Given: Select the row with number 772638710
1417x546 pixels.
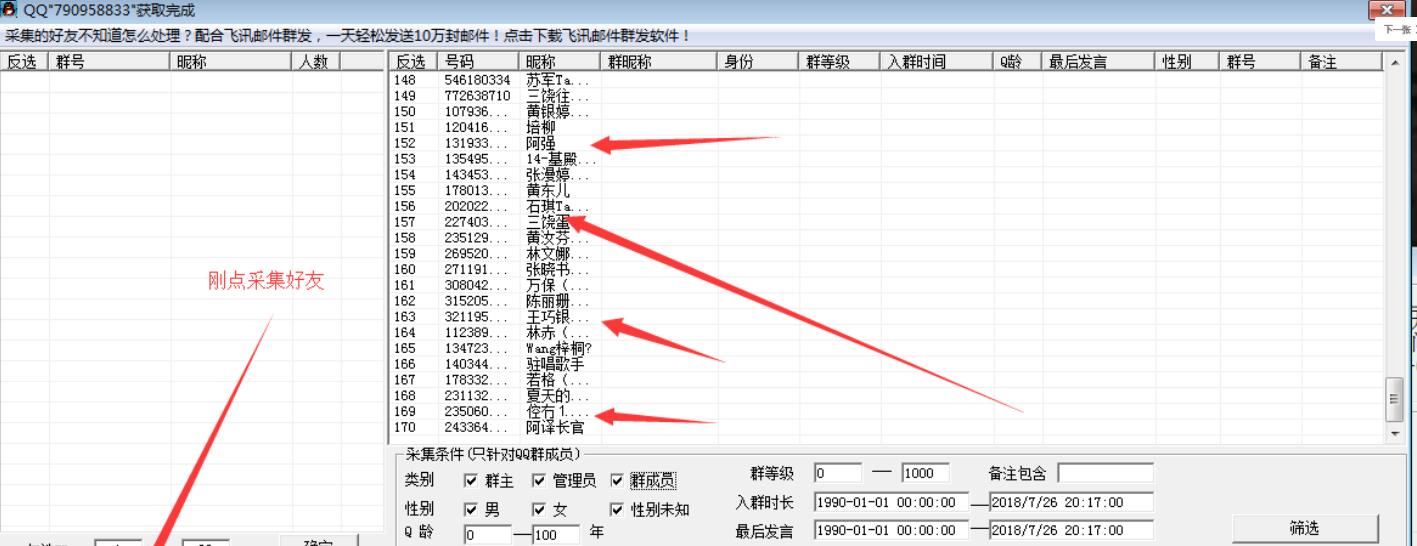Looking at the screenshot, I should click(886, 96).
